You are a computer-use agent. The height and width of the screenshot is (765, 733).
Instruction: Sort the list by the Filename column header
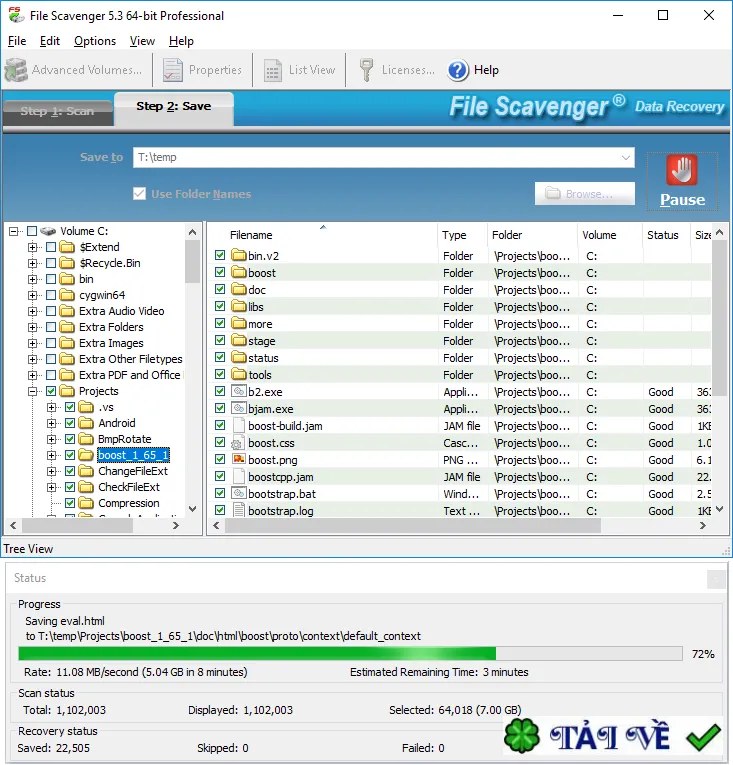(x=251, y=235)
